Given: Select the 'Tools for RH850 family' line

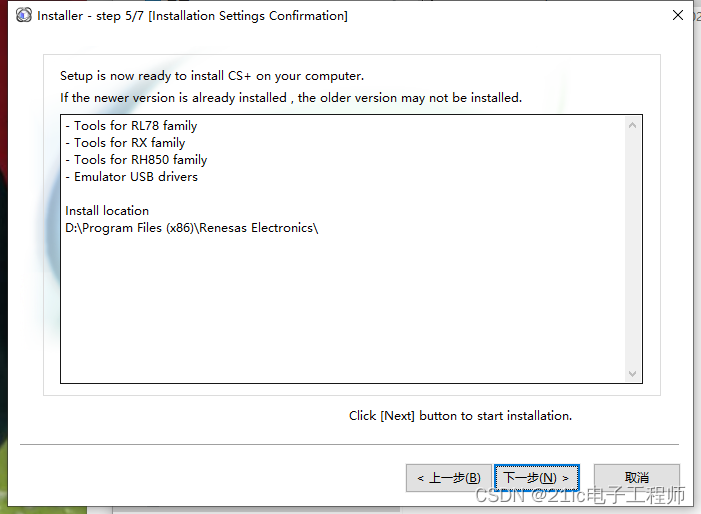Looking at the screenshot, I should (136, 160).
